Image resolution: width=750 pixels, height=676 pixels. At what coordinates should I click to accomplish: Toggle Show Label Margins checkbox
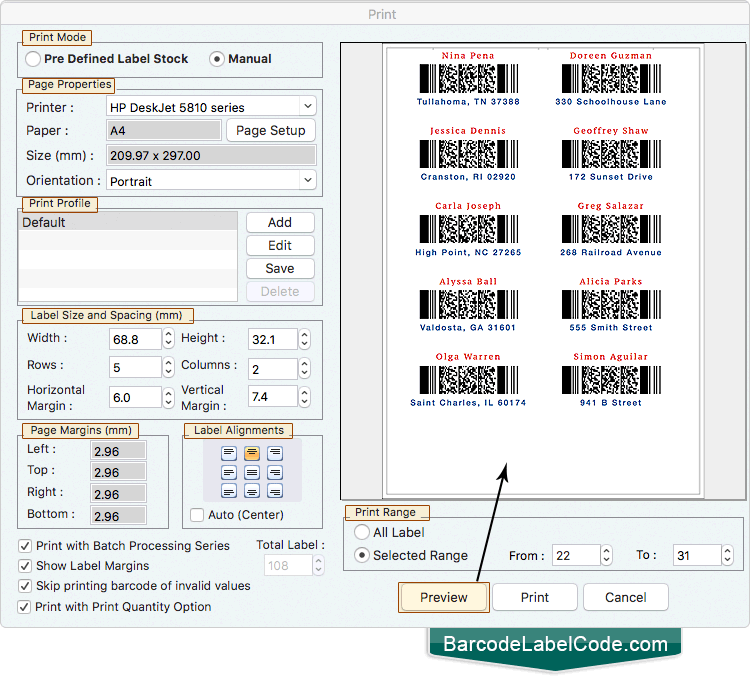(24, 566)
